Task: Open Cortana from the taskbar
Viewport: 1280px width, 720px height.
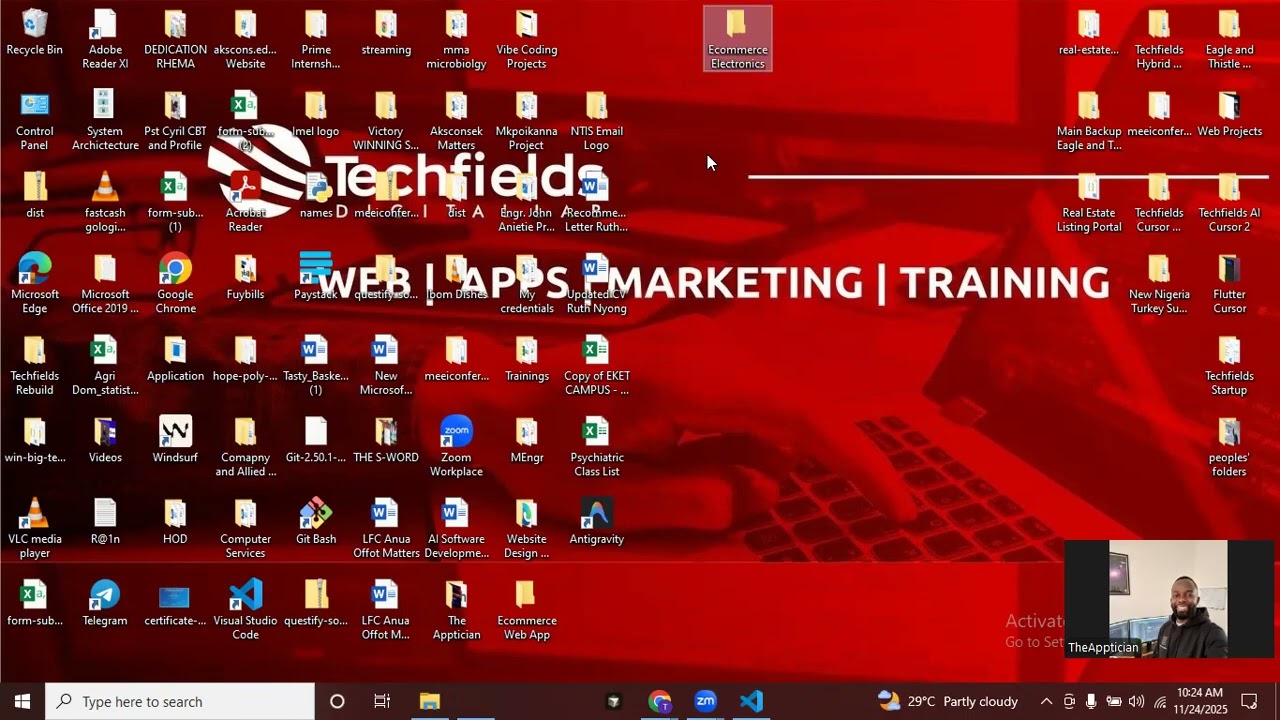Action: [337, 701]
